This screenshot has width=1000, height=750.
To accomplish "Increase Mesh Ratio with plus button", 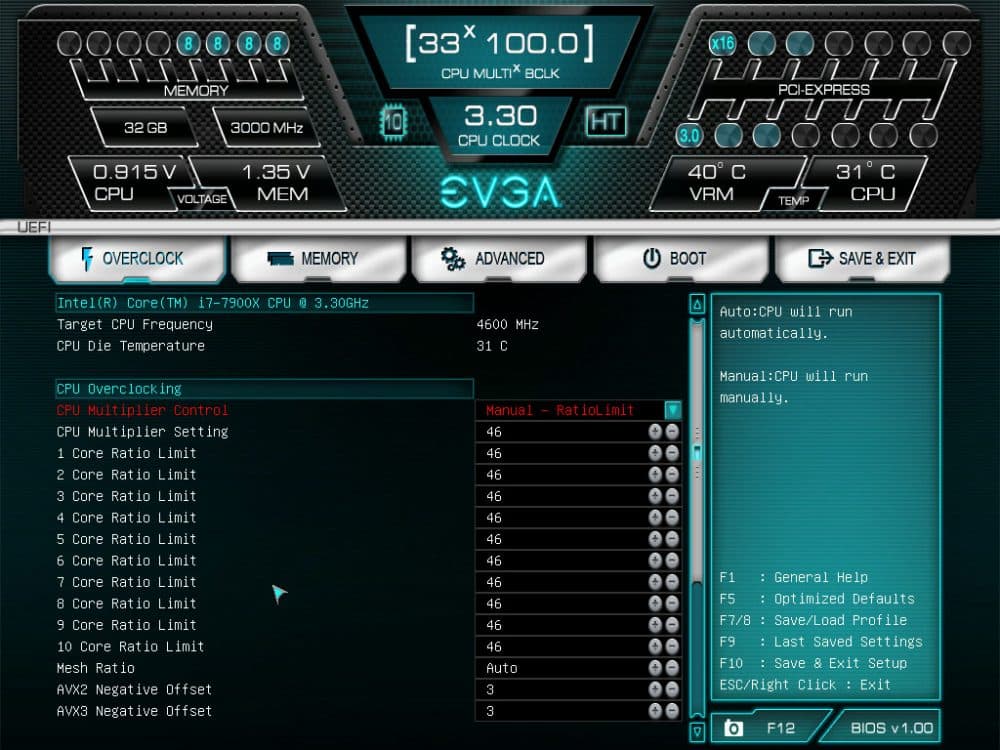I will pos(655,668).
